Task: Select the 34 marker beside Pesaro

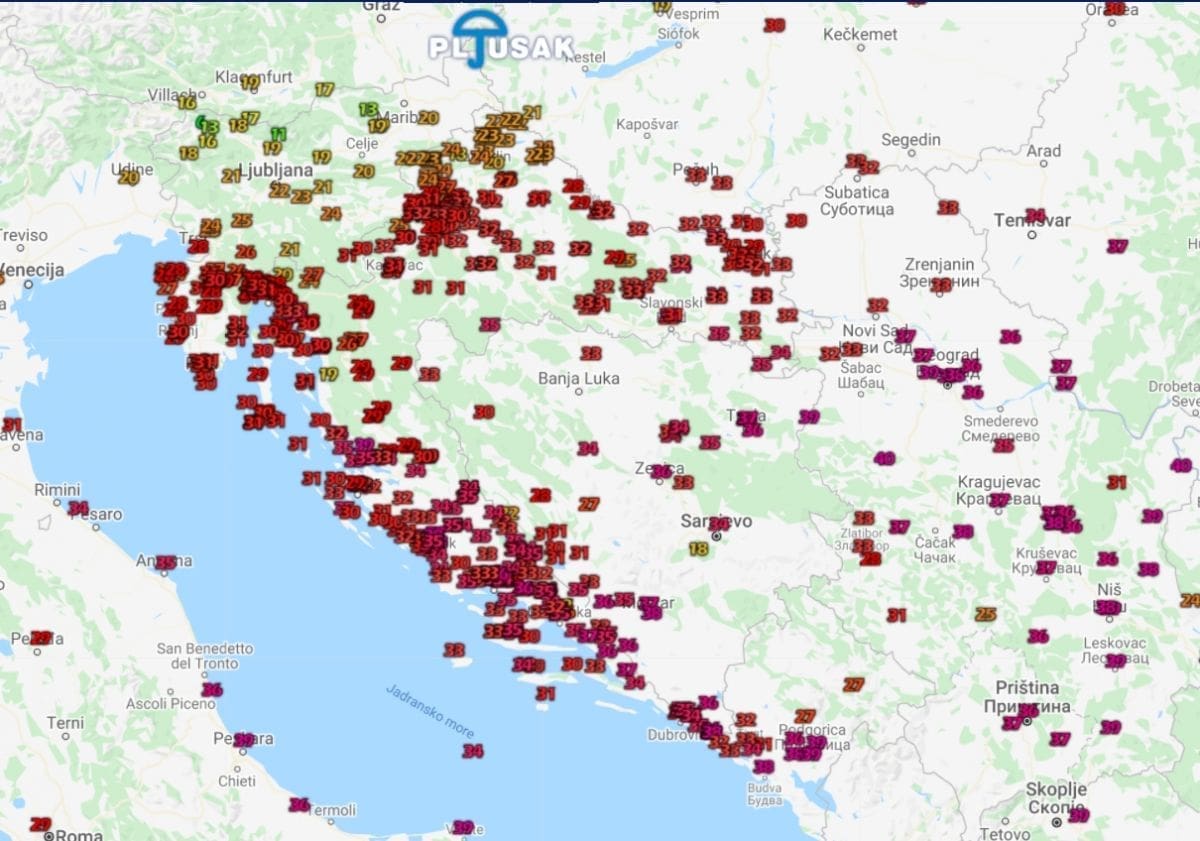Action: 78,507
